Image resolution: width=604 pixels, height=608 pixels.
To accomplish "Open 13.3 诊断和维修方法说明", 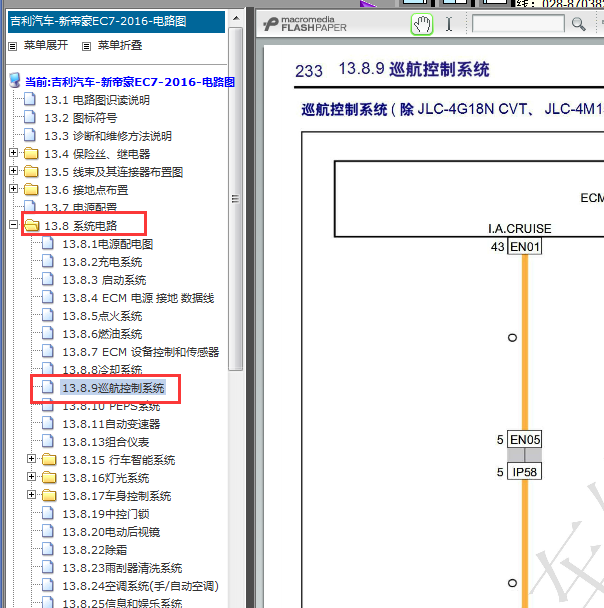I will coord(108,136).
